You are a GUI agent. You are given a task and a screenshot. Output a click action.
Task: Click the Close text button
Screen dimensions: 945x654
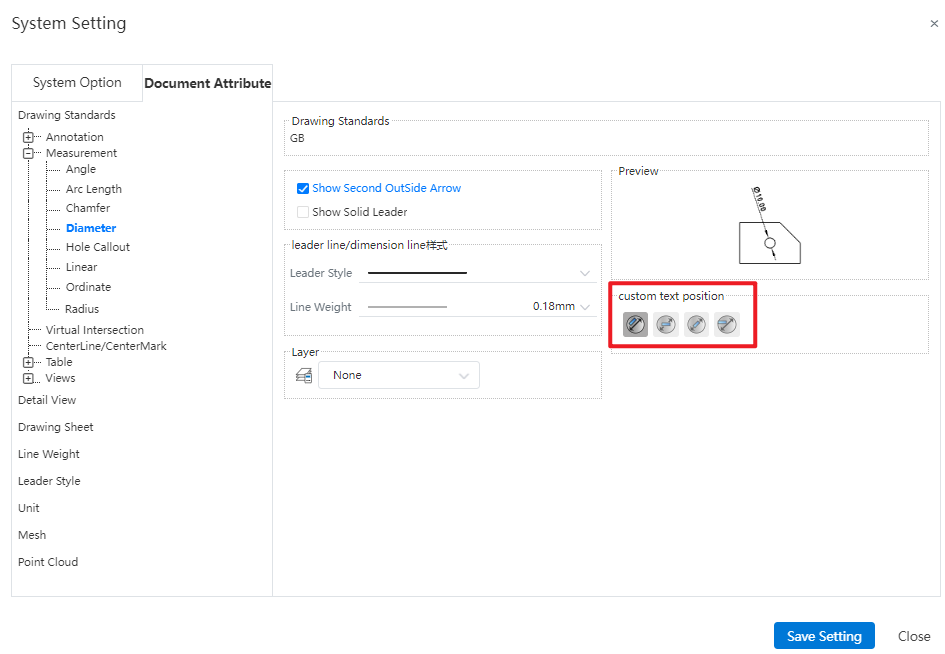(914, 636)
